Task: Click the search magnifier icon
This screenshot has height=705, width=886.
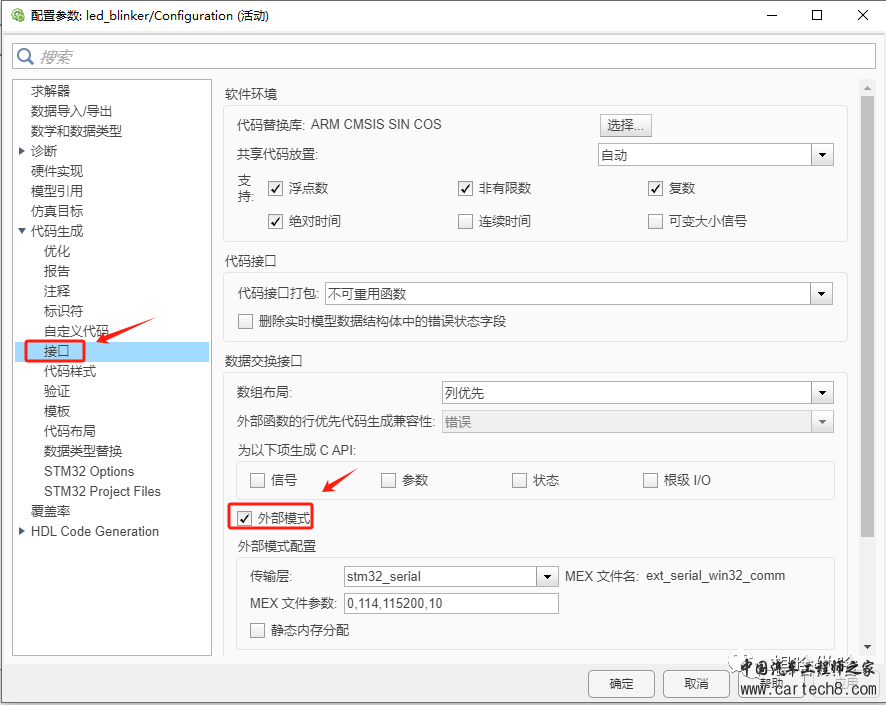Action: pos(25,56)
